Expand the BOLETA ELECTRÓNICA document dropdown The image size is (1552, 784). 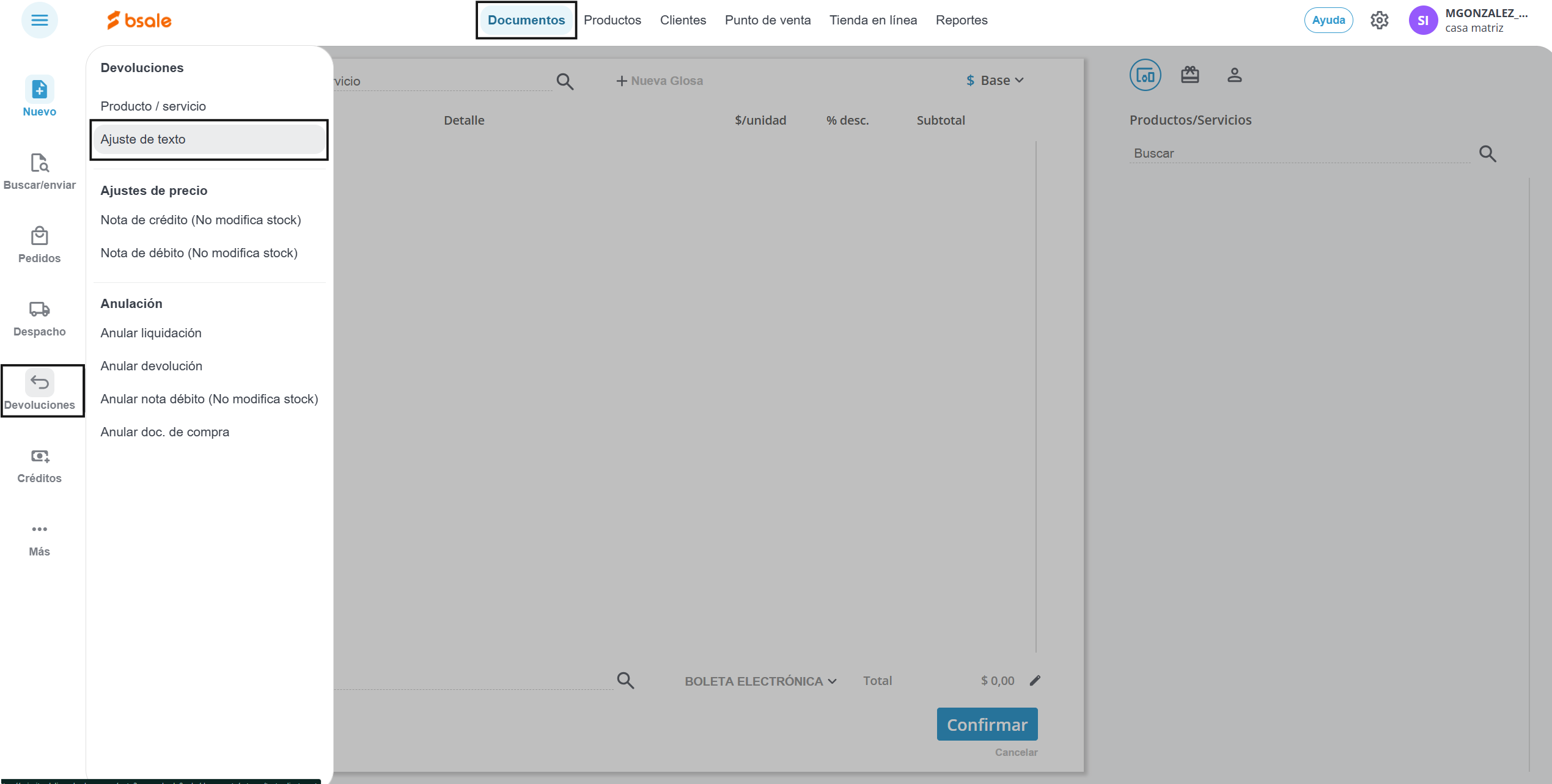[x=760, y=681]
